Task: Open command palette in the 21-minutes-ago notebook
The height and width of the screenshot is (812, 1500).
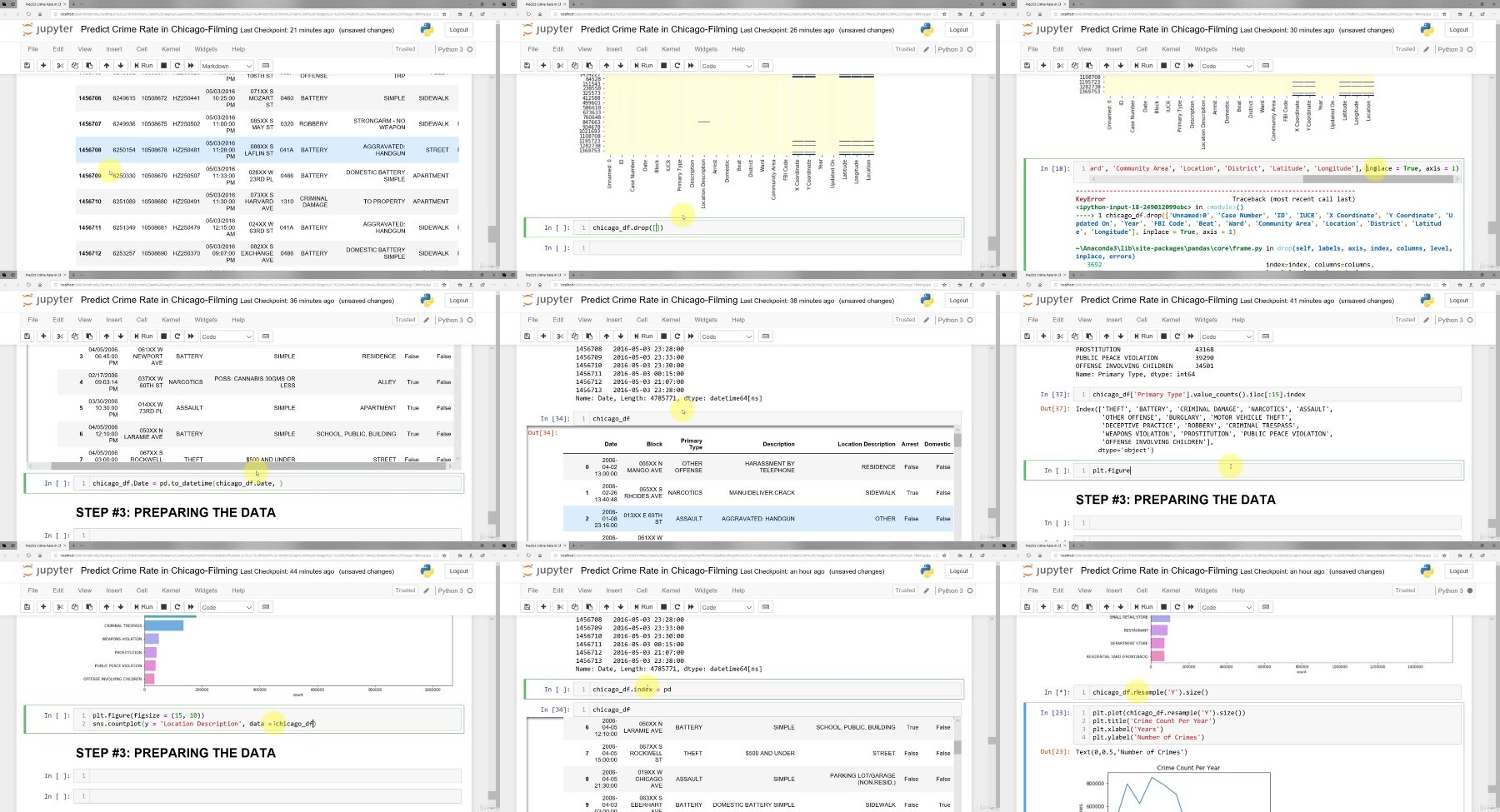Action: tap(266, 65)
